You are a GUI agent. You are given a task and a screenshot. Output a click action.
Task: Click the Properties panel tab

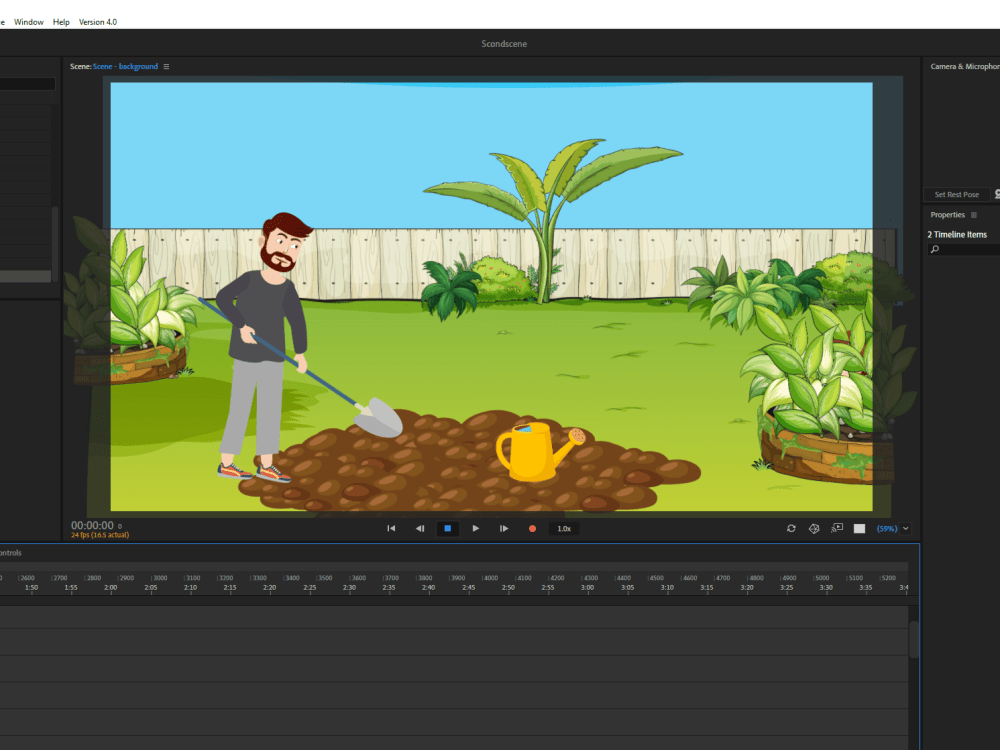947,215
